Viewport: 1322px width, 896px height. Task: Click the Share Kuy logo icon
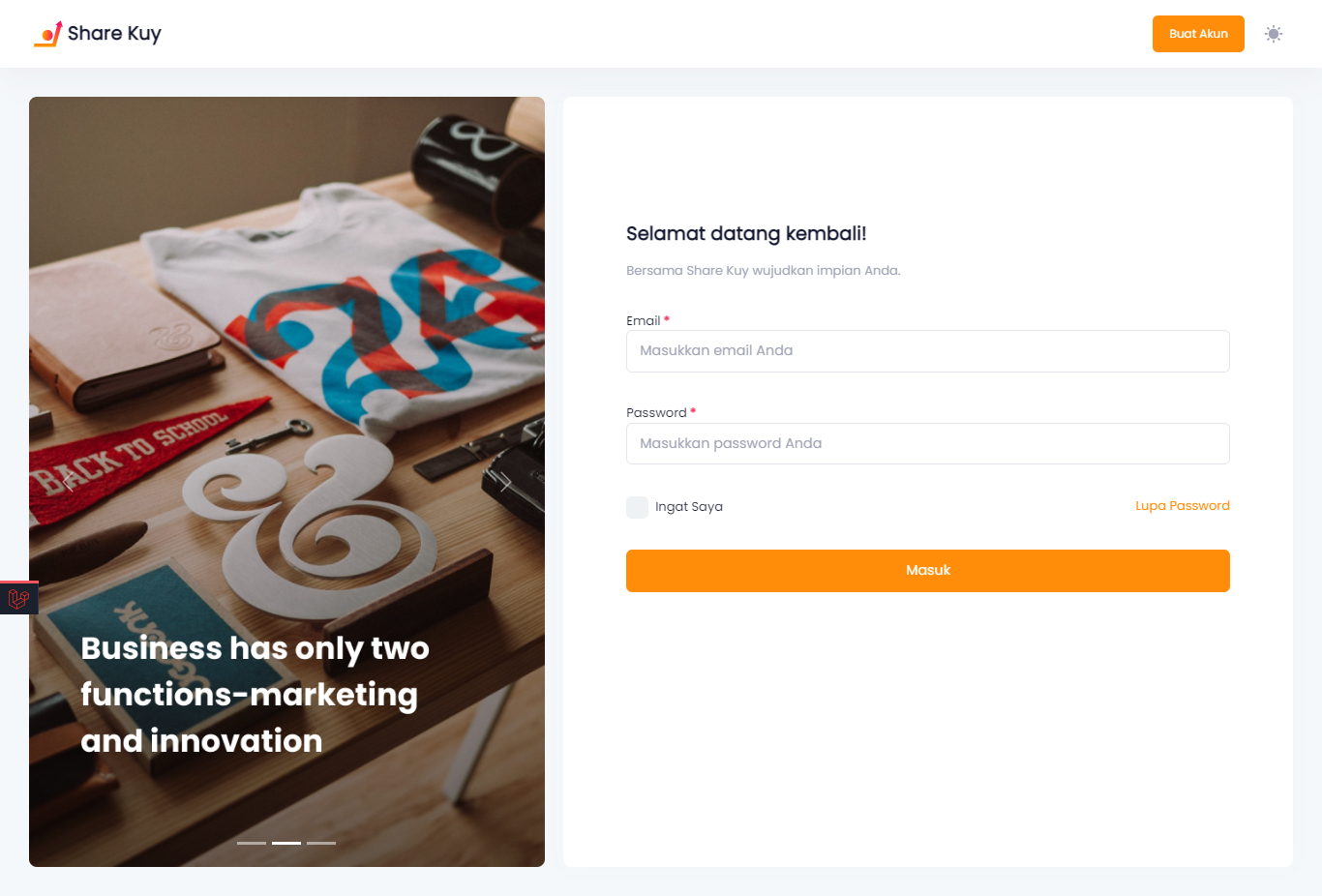coord(48,34)
